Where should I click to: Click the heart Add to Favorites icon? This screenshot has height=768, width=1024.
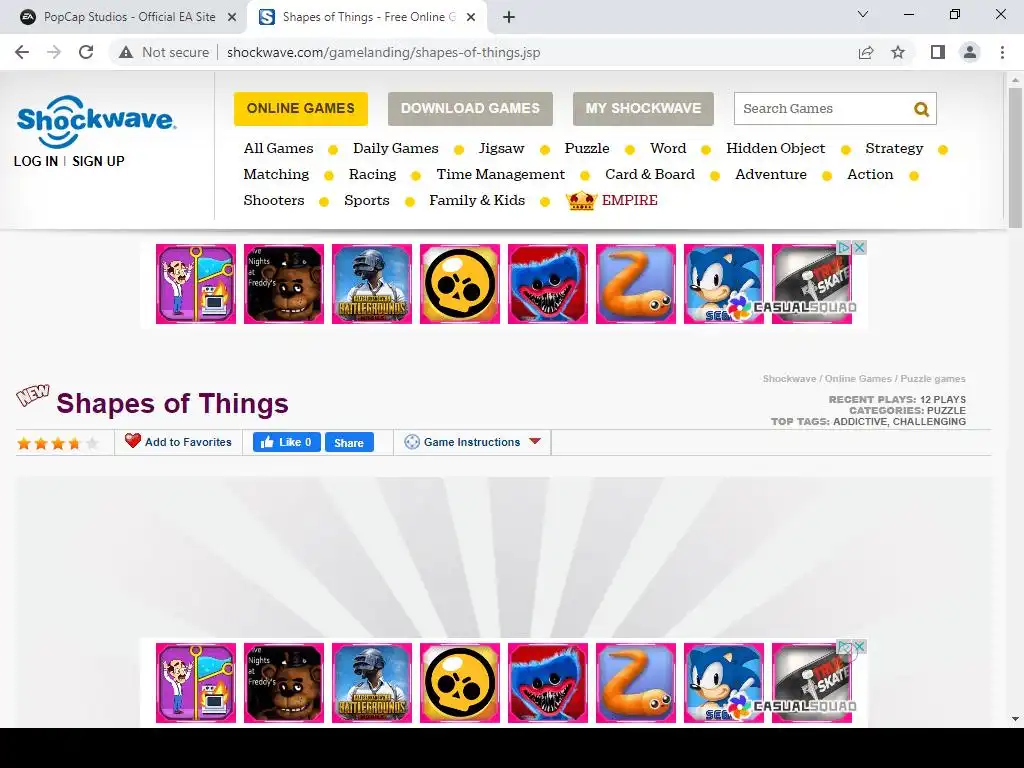[133, 441]
